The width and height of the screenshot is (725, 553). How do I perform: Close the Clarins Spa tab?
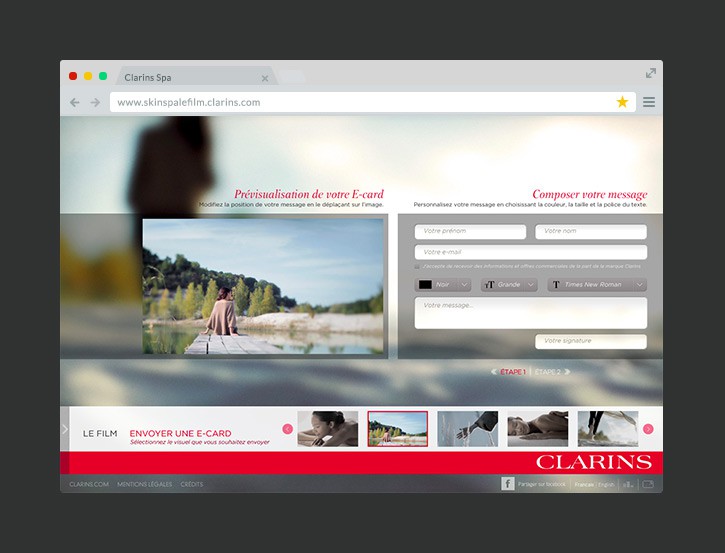point(265,79)
